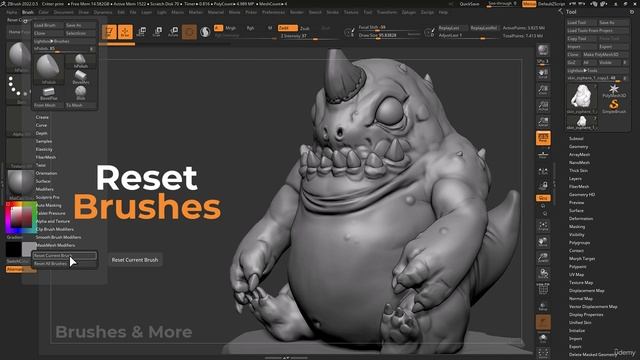Viewport: 640px width, 360px height.
Task: Expand the Auto Masking brush section
Action: pos(49,205)
